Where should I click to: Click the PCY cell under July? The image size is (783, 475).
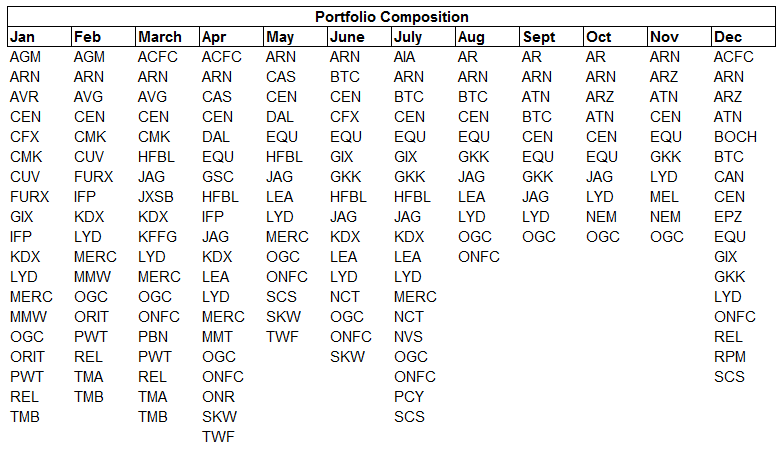409,397
